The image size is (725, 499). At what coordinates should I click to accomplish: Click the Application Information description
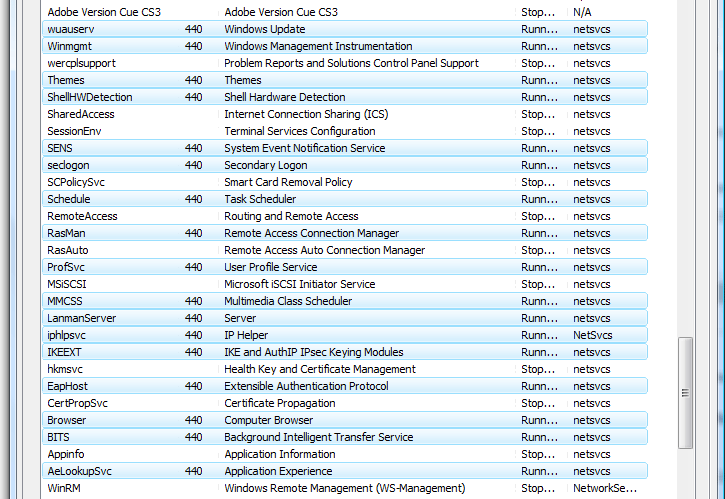[280, 454]
